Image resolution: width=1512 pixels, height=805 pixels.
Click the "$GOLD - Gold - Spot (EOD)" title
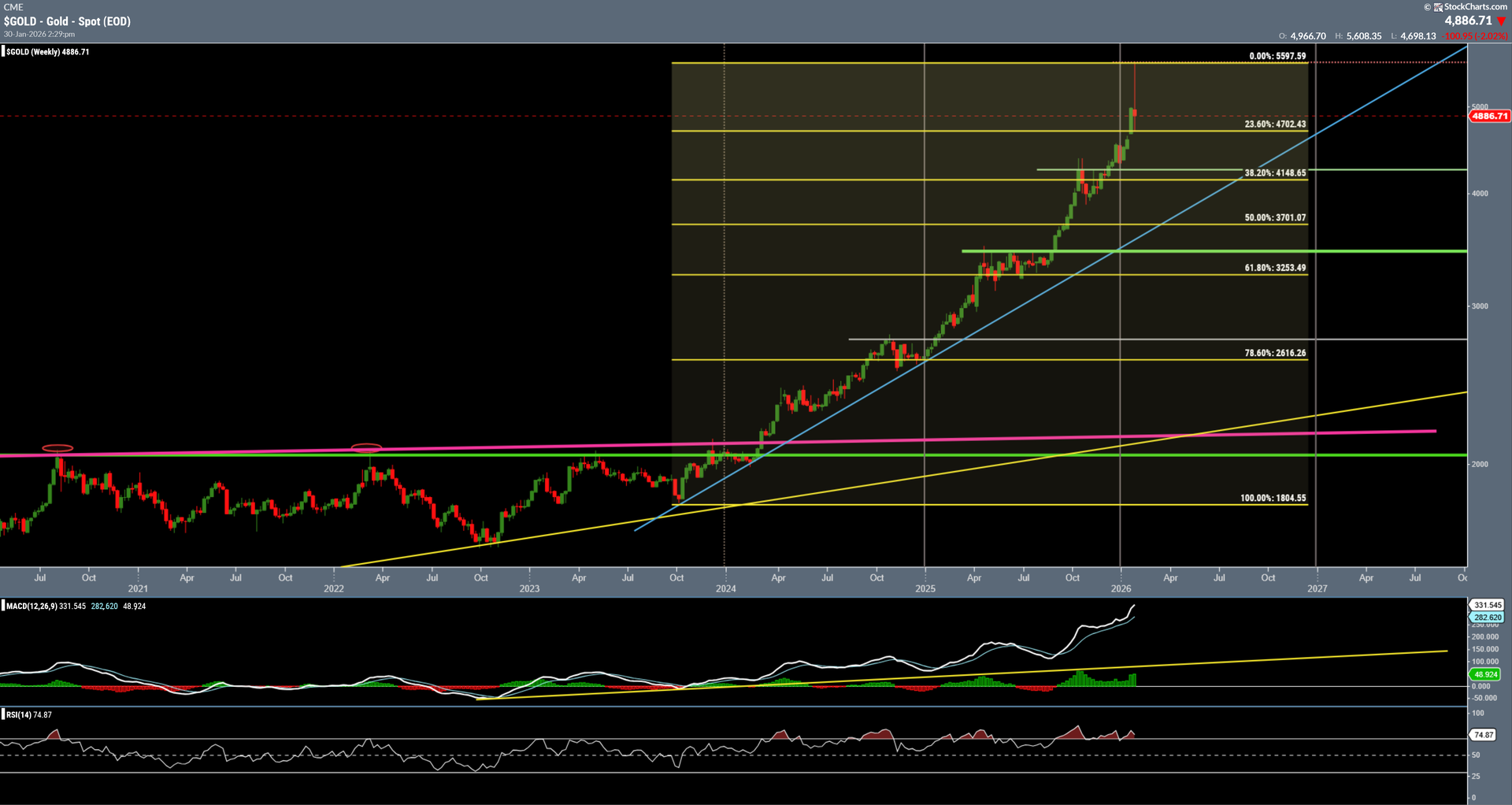coord(67,21)
